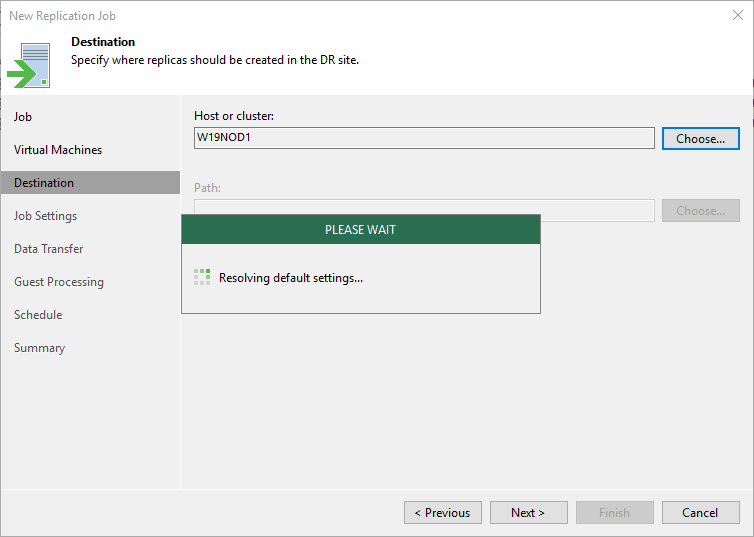
Task: Switch to the Data Transfer step
Action: click(49, 249)
